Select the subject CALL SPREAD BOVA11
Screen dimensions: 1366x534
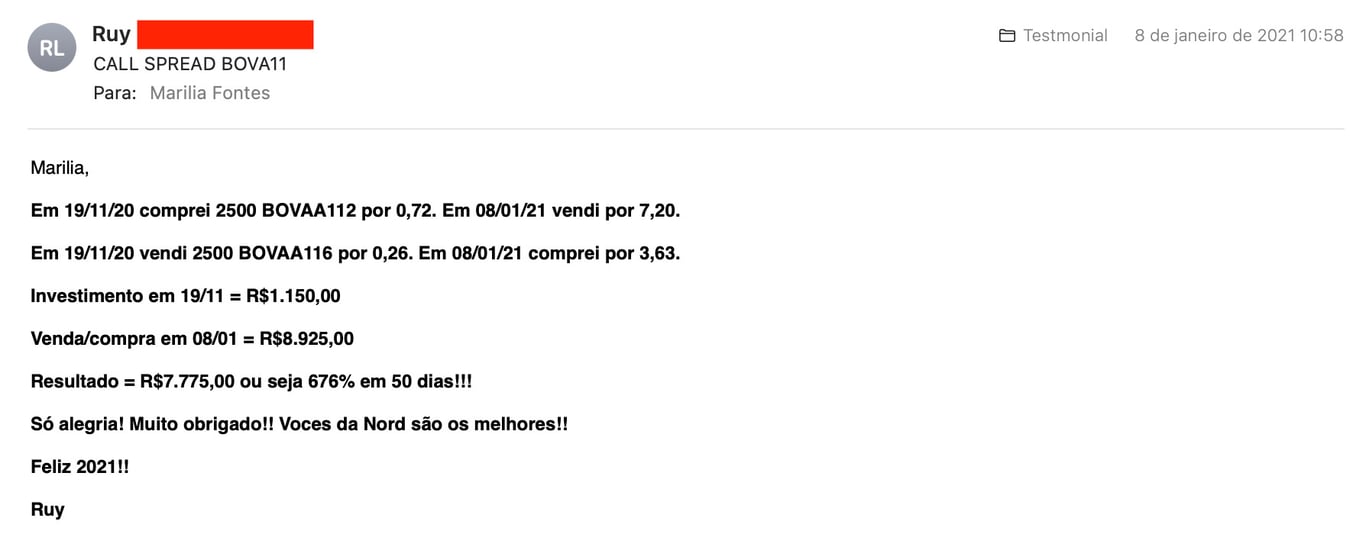190,64
